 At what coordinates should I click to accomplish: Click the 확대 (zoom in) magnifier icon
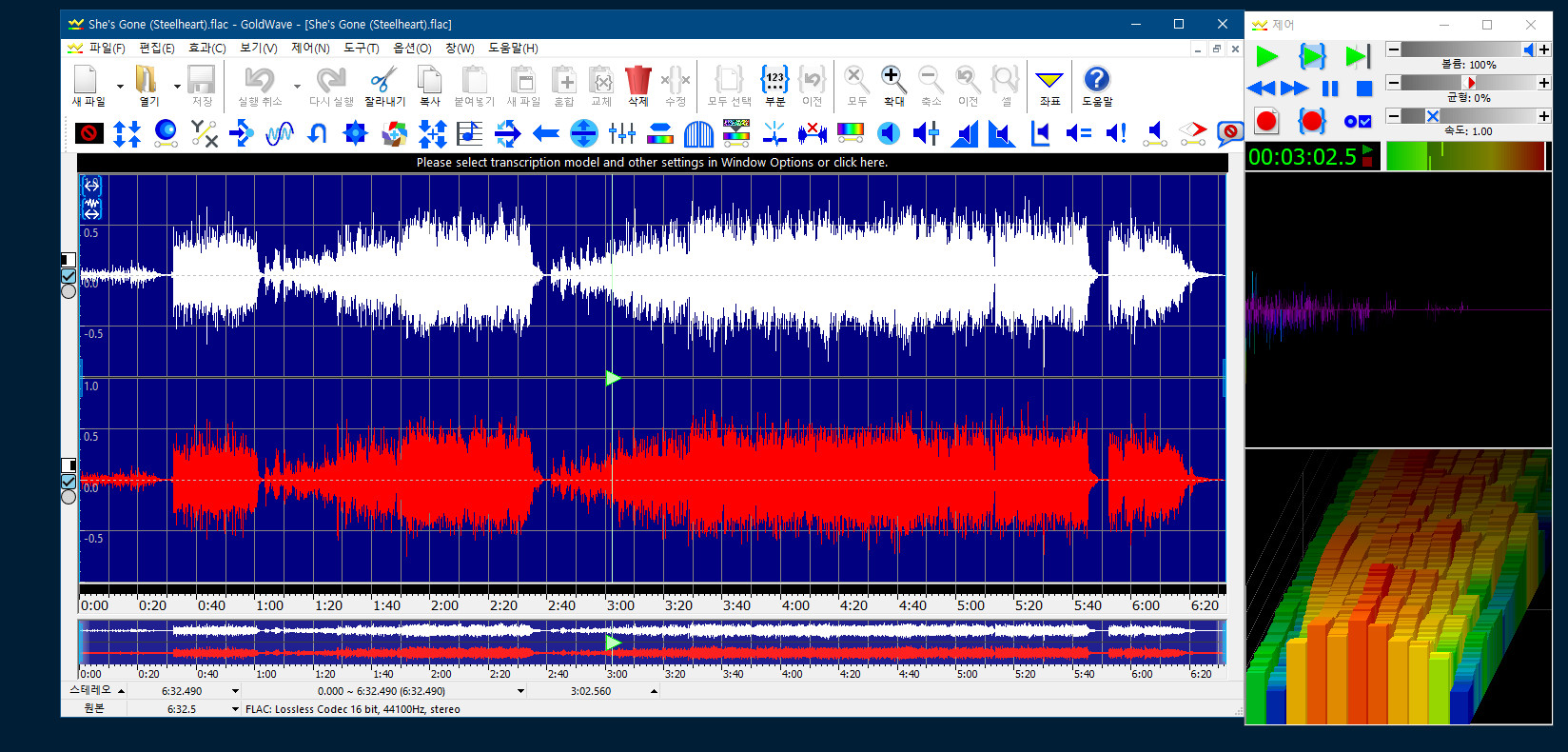pyautogui.click(x=892, y=80)
